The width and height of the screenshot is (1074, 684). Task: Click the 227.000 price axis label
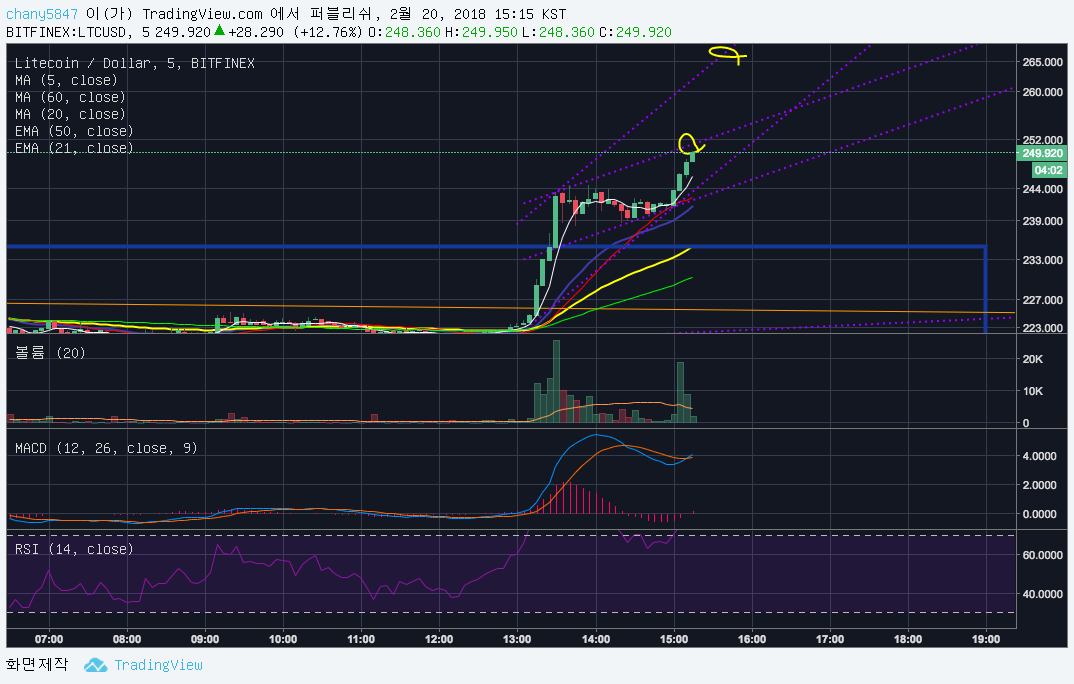tap(1042, 300)
